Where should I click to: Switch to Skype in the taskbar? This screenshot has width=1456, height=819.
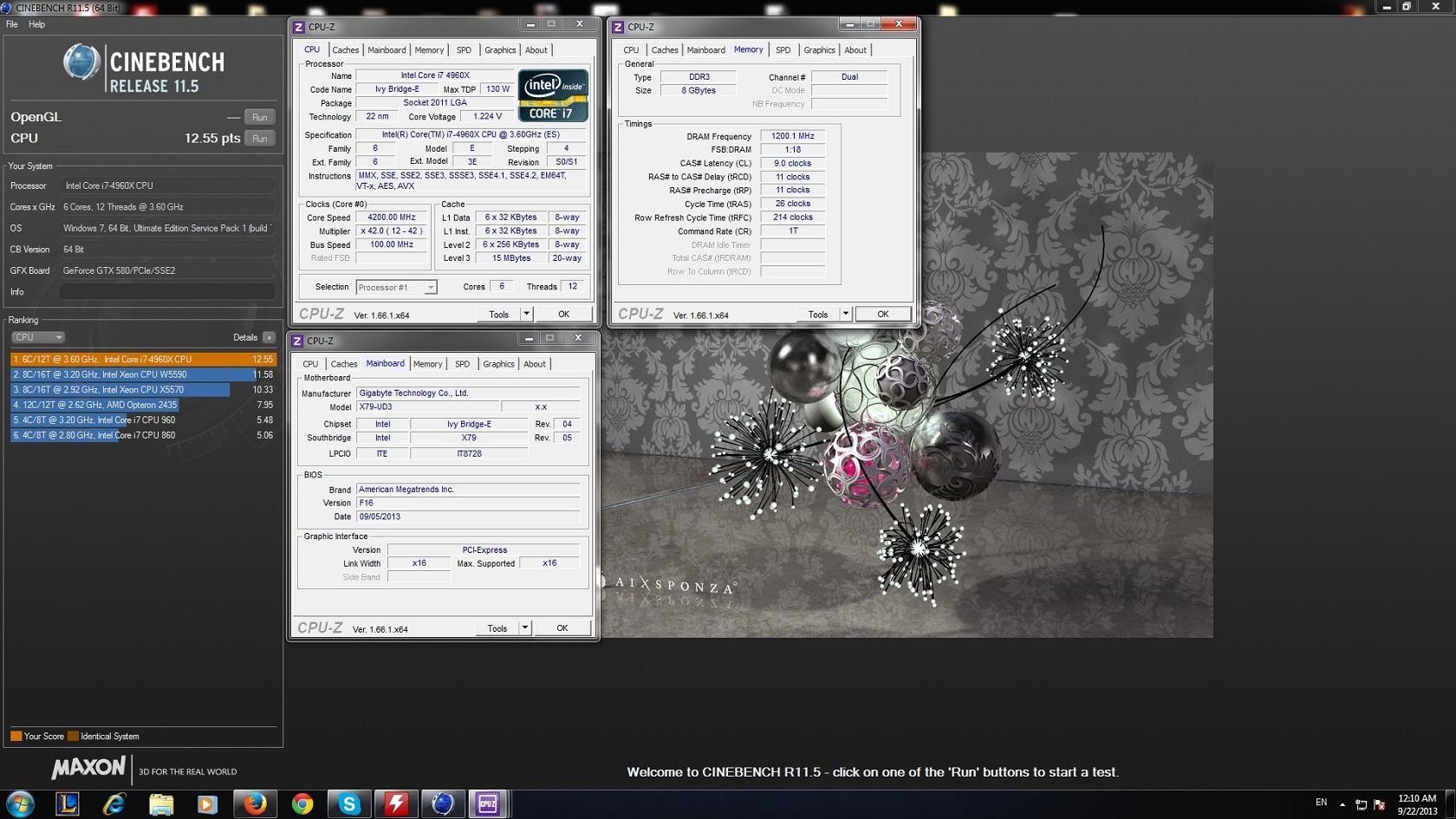point(348,804)
